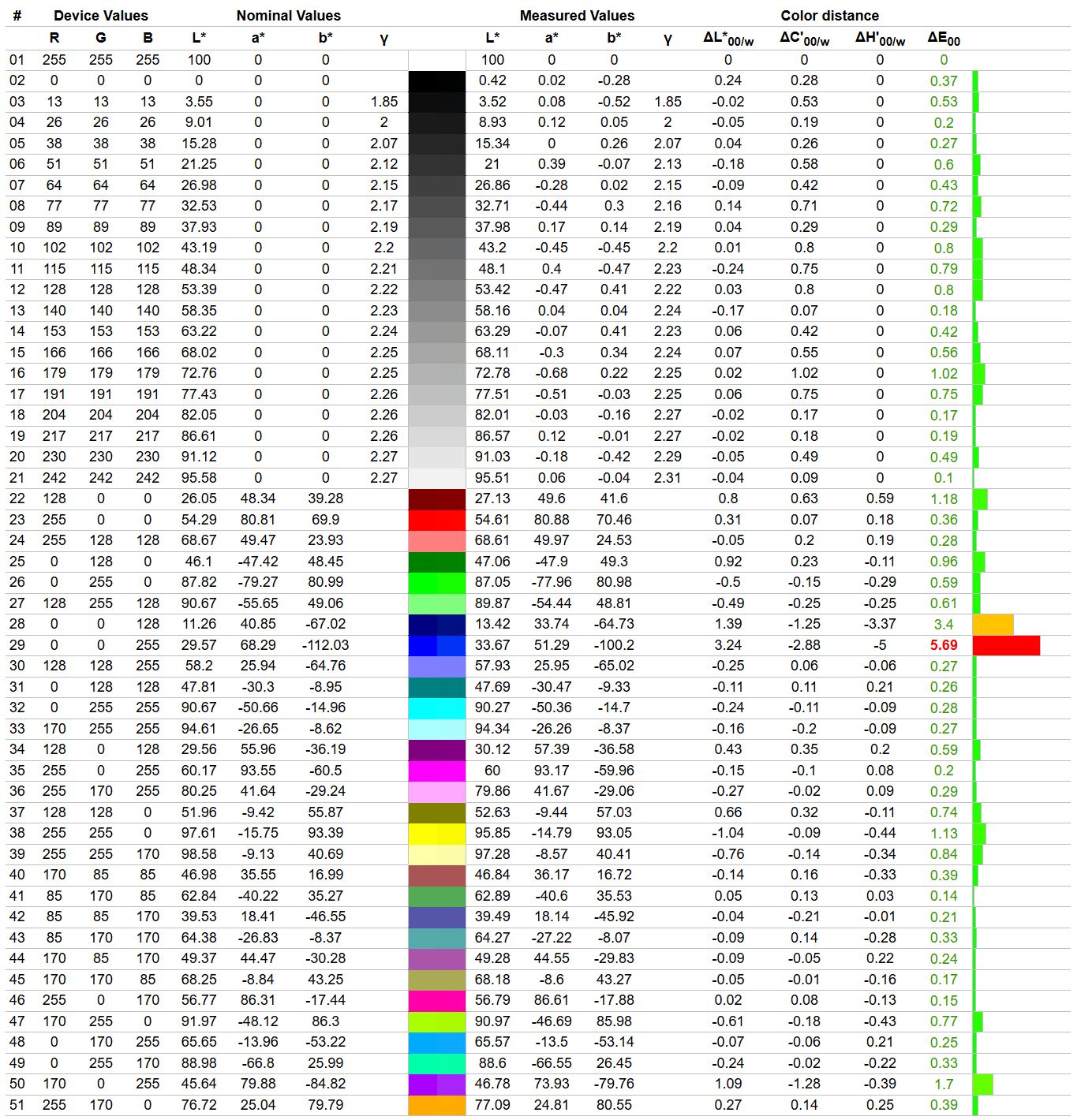1081x1120 pixels.
Task: Click the dark red swatch in row 22
Action: (436, 498)
